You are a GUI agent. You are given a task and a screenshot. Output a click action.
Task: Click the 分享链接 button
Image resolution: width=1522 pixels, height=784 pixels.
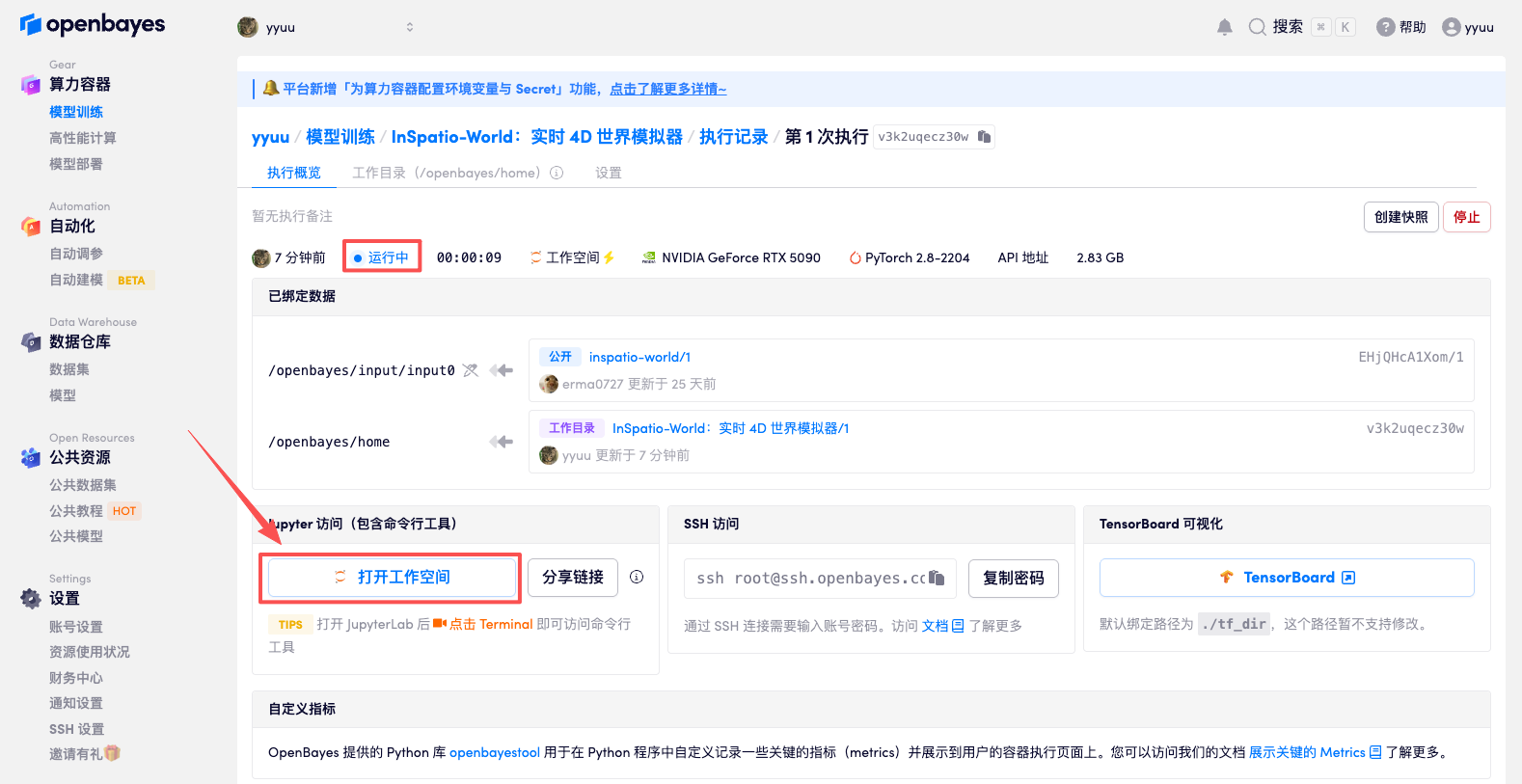pos(573,577)
